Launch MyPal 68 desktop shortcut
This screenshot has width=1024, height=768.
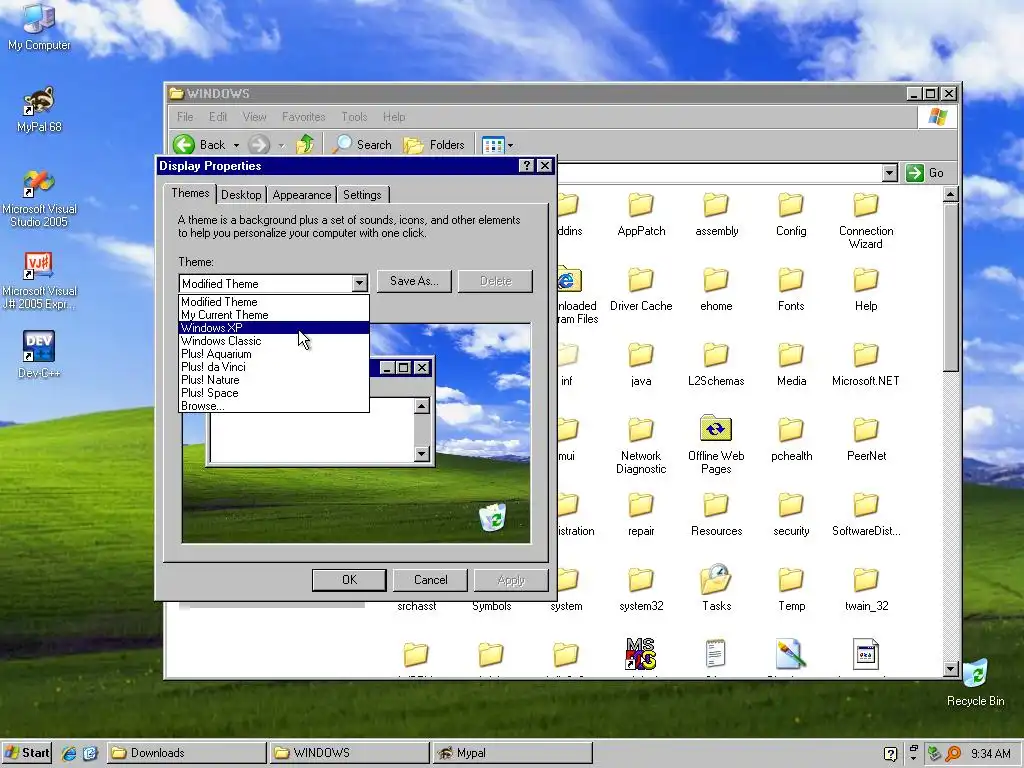pyautogui.click(x=39, y=109)
